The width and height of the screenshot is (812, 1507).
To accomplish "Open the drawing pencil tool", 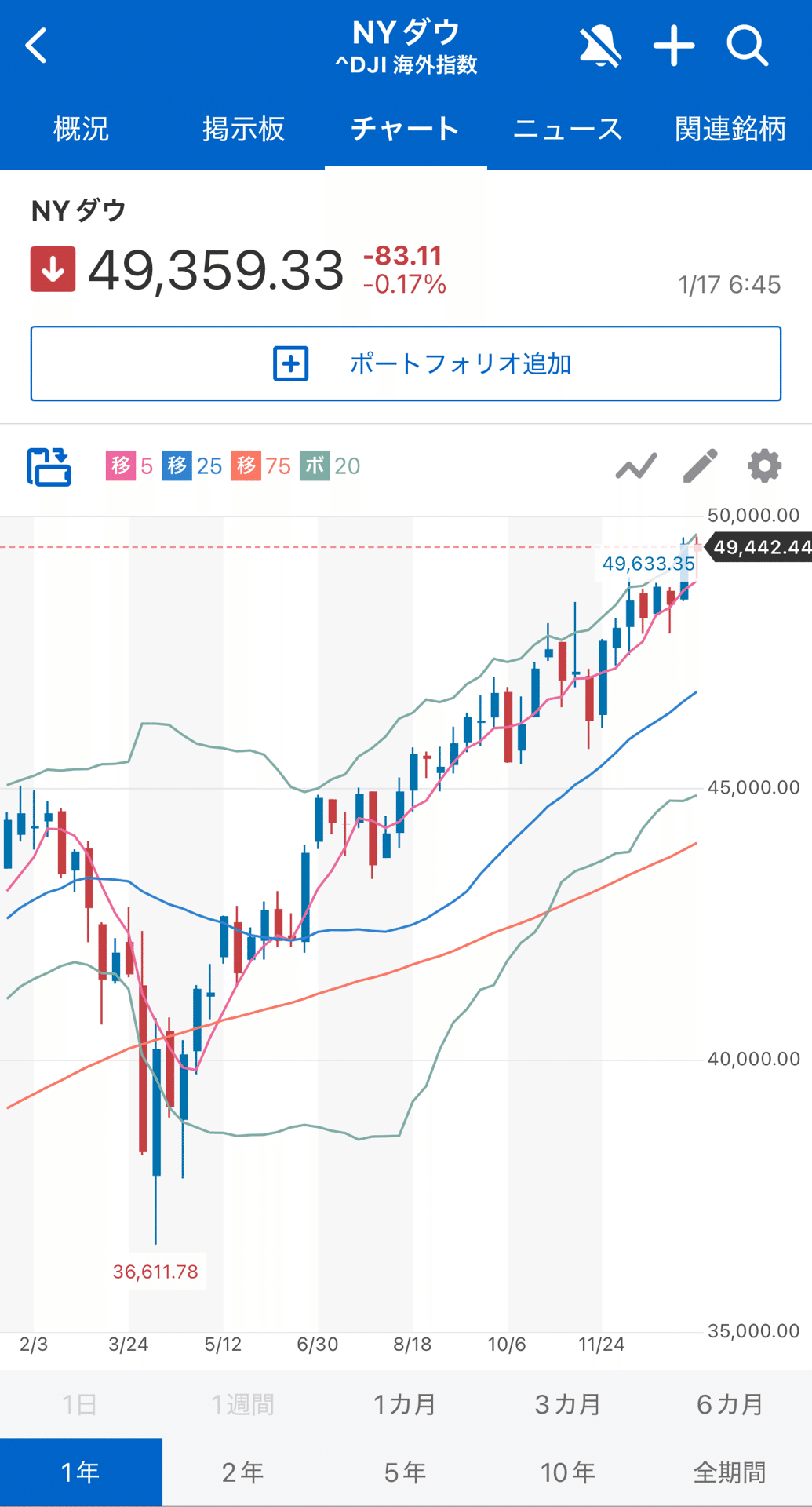I will tap(701, 465).
